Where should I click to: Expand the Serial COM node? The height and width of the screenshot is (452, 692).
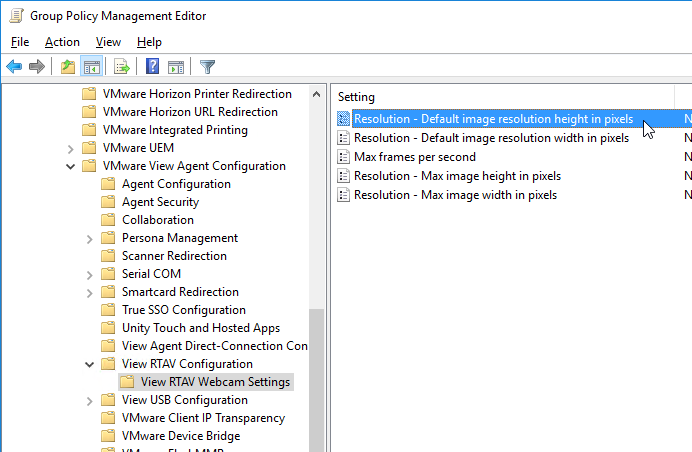(90, 275)
